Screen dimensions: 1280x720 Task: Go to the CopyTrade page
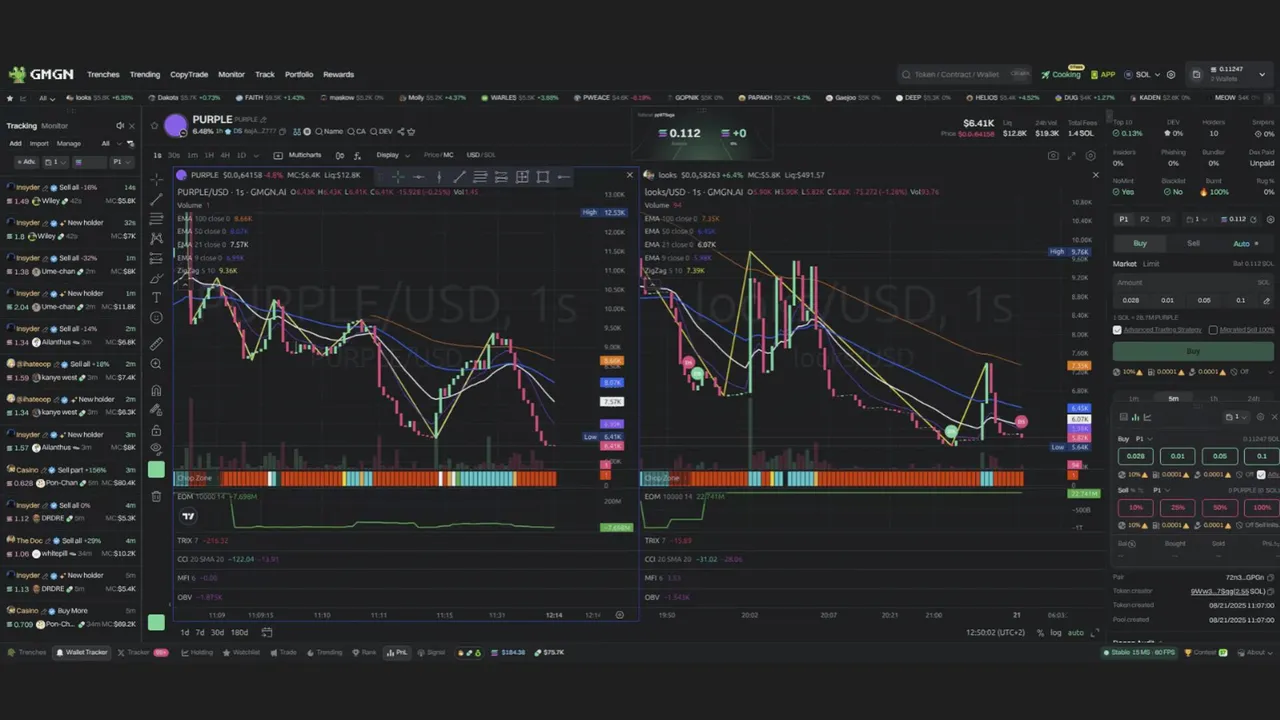tap(189, 74)
